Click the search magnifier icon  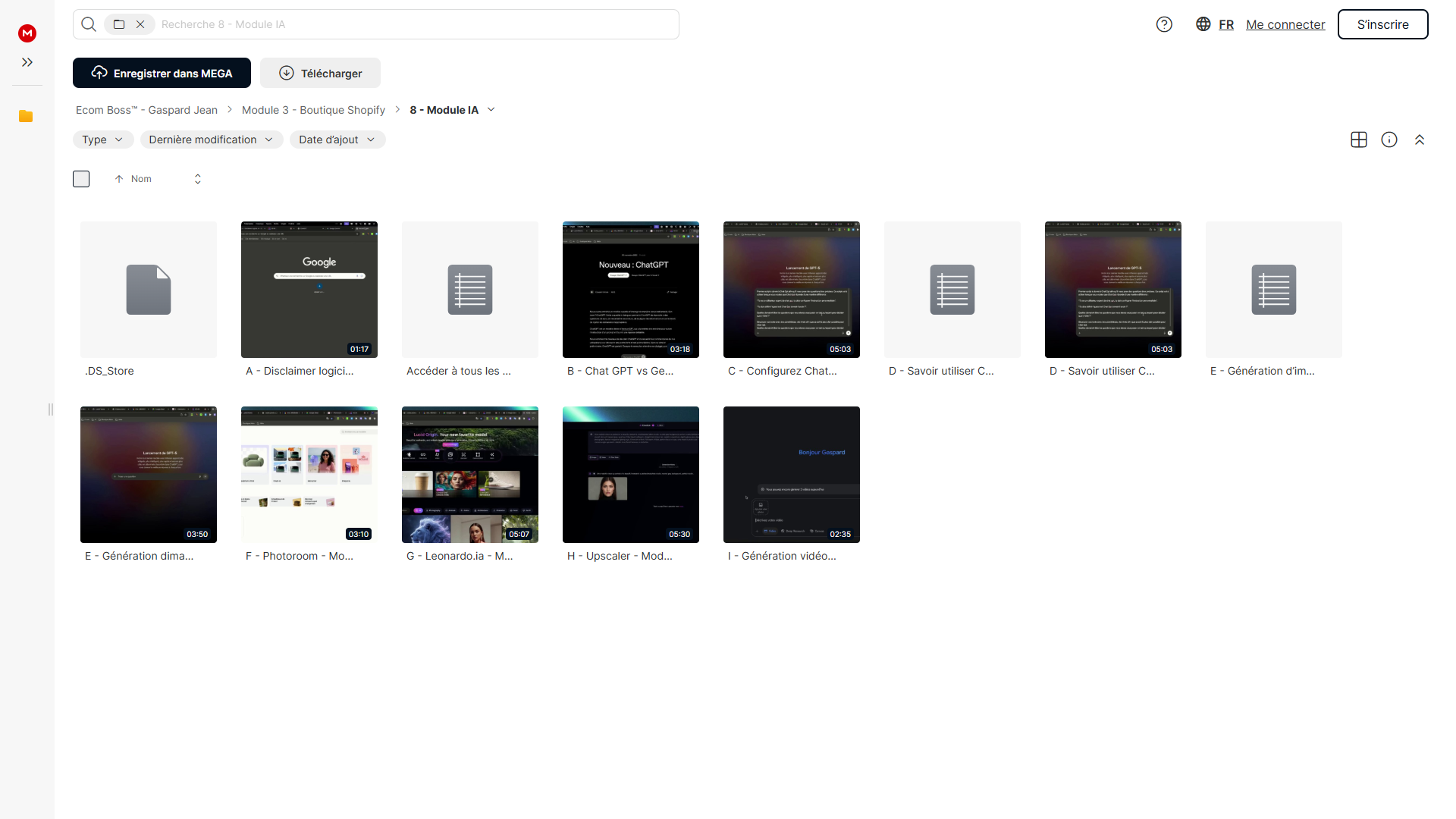pos(89,24)
